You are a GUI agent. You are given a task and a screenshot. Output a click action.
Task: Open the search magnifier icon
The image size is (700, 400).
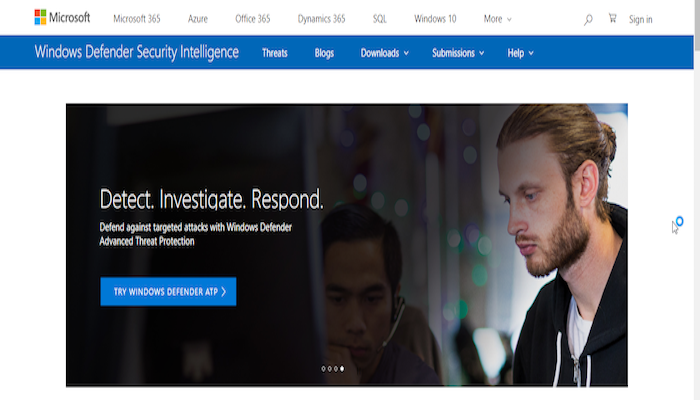point(588,20)
